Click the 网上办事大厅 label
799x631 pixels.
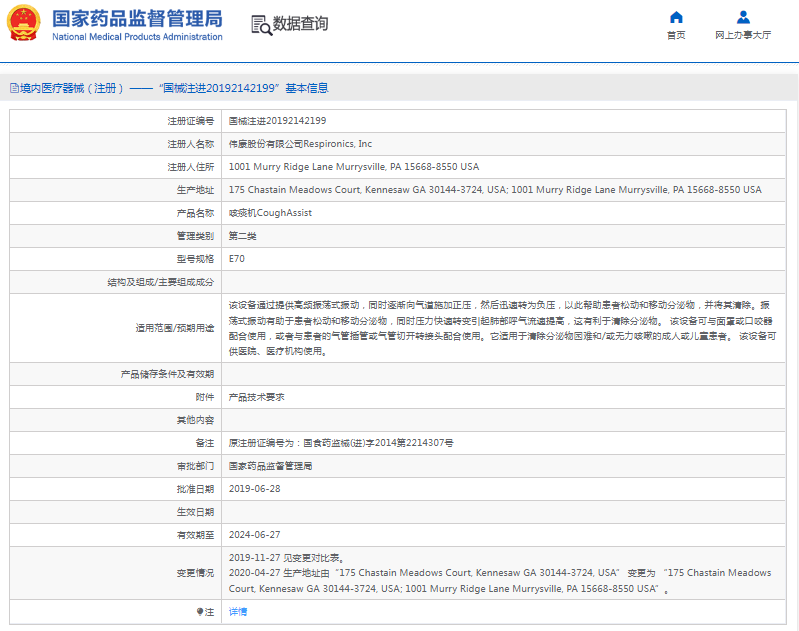click(743, 35)
